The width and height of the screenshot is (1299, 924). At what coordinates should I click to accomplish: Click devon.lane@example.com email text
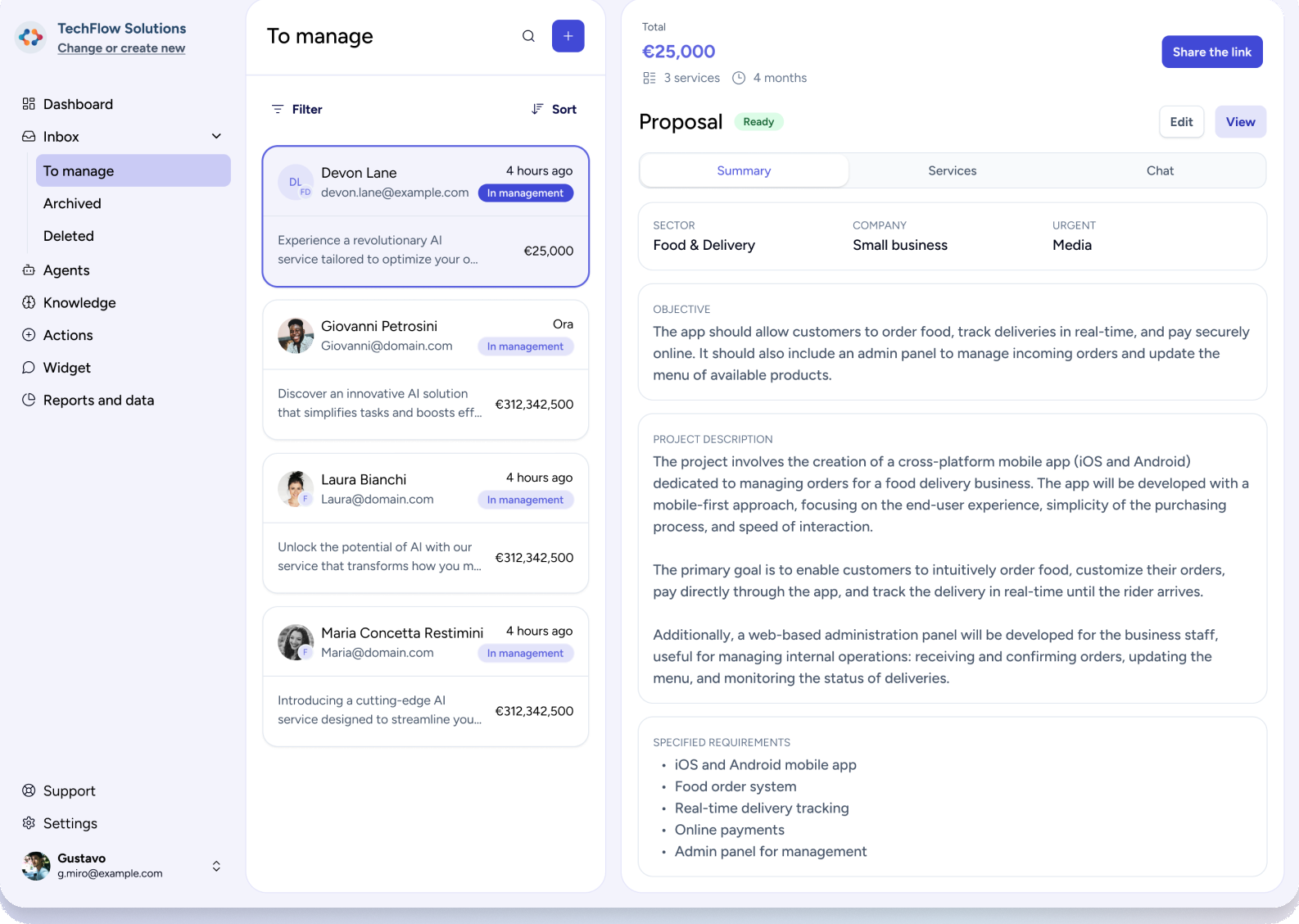pyautogui.click(x=395, y=192)
